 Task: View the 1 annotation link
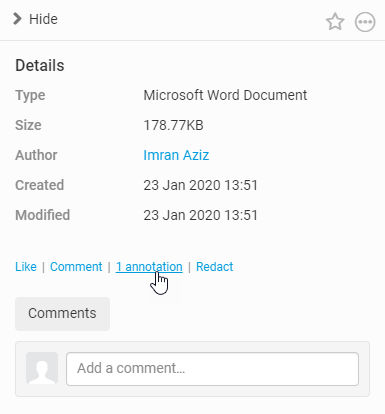149,267
